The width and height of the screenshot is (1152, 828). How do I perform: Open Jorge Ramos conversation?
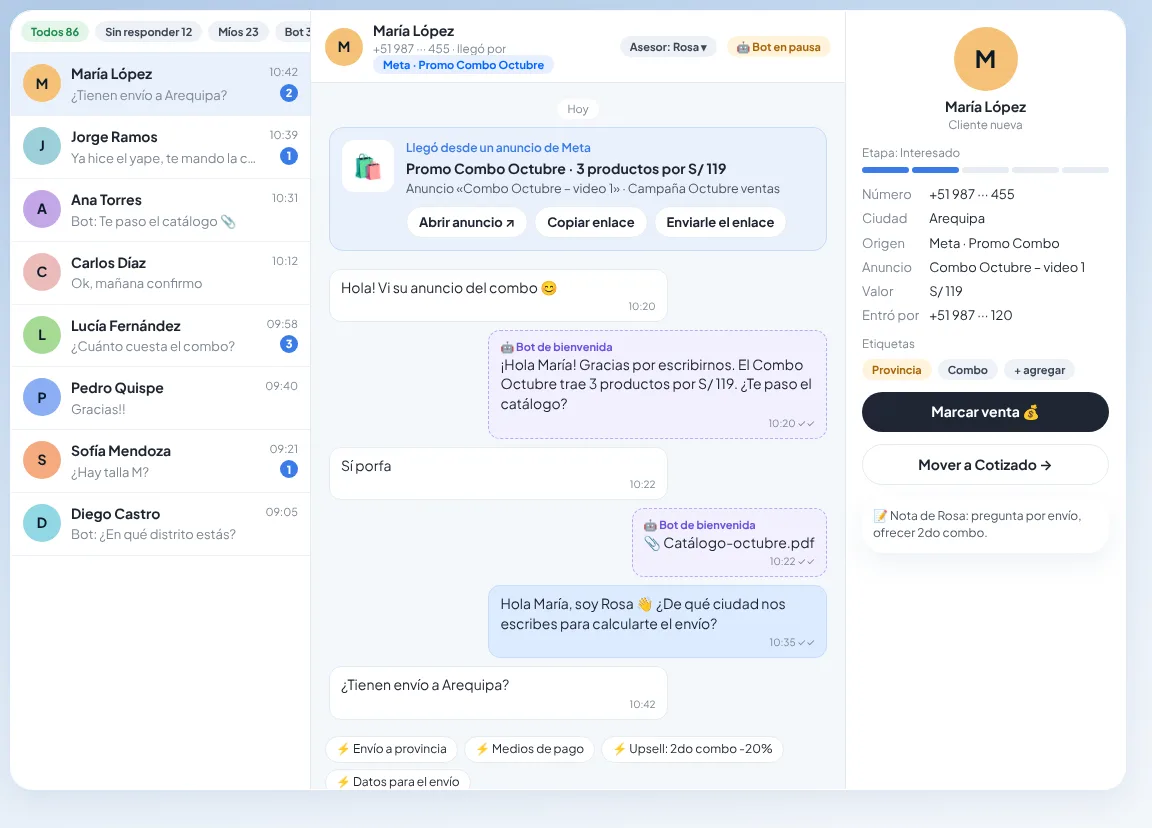point(160,147)
